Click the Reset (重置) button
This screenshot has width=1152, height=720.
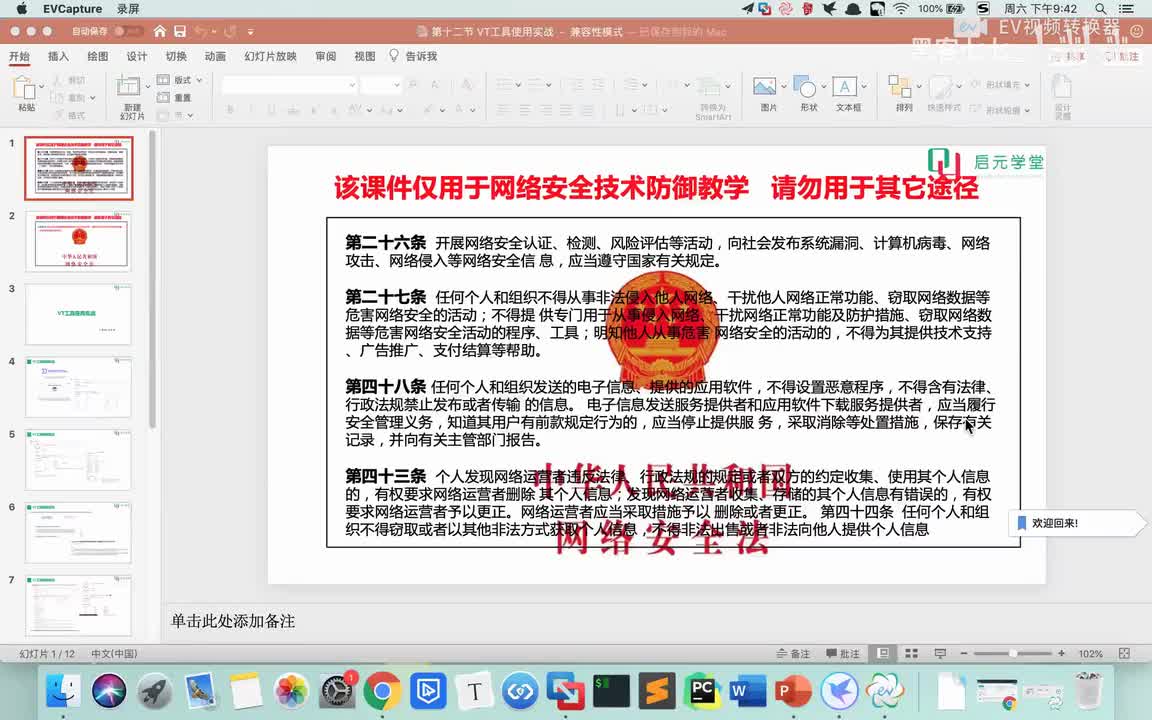pos(175,97)
